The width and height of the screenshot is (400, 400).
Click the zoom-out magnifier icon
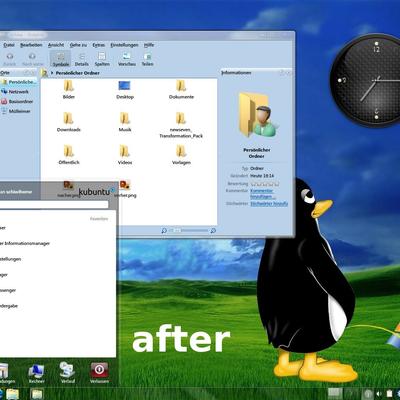(x=164, y=230)
